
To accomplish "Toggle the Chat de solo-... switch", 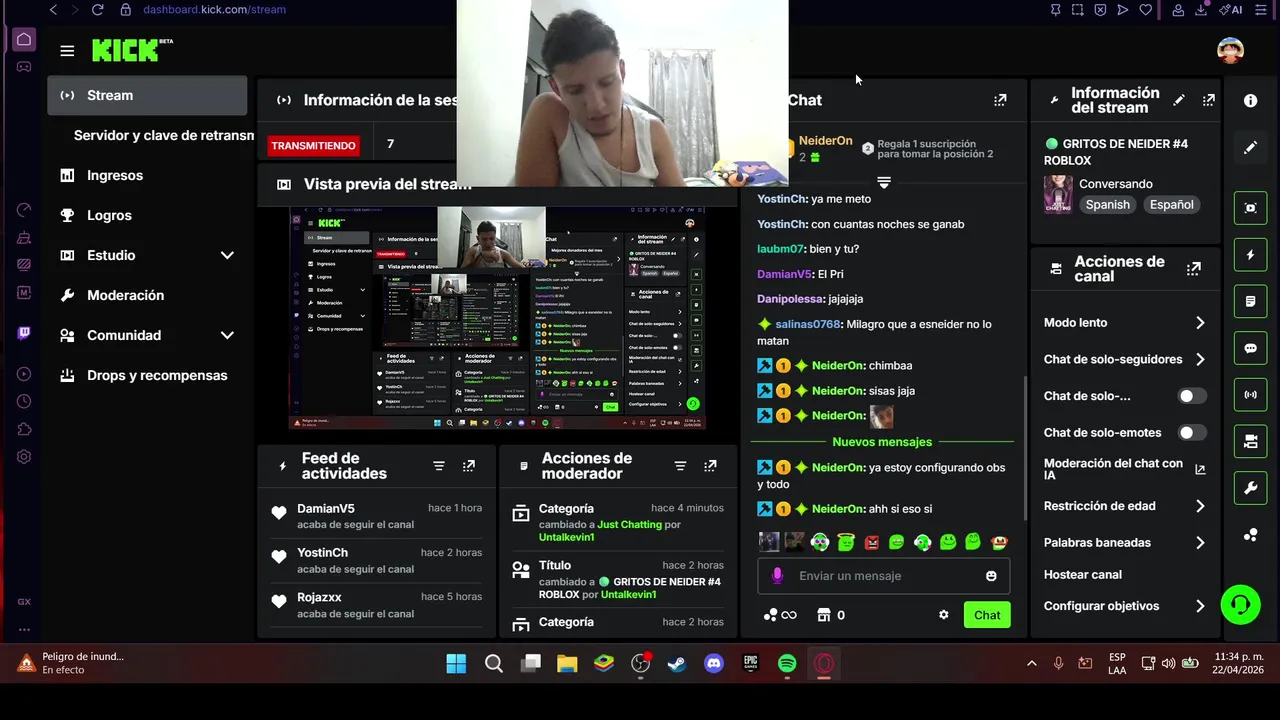I will (1192, 396).
